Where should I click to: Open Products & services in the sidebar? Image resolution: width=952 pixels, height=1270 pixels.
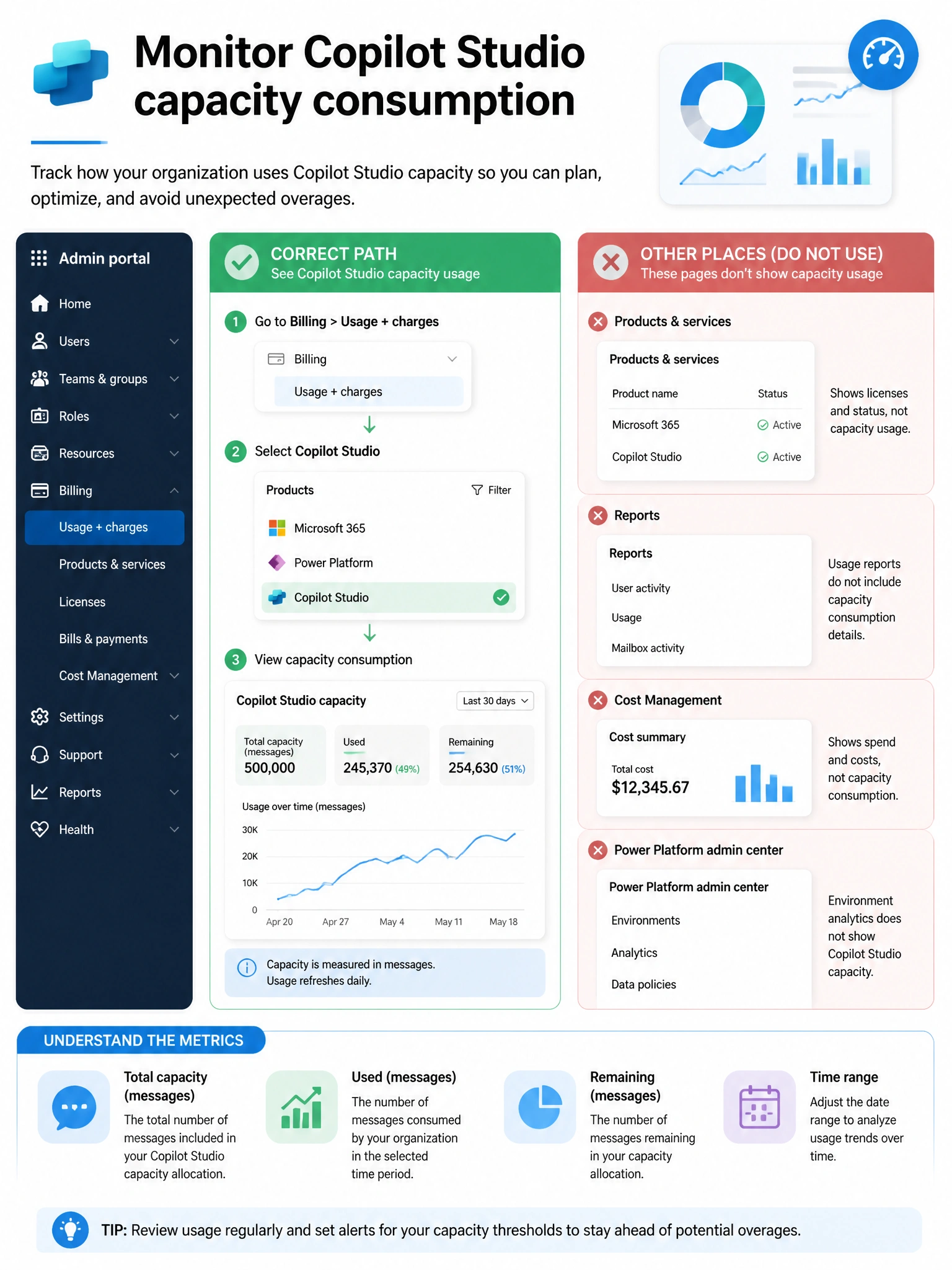click(x=112, y=564)
